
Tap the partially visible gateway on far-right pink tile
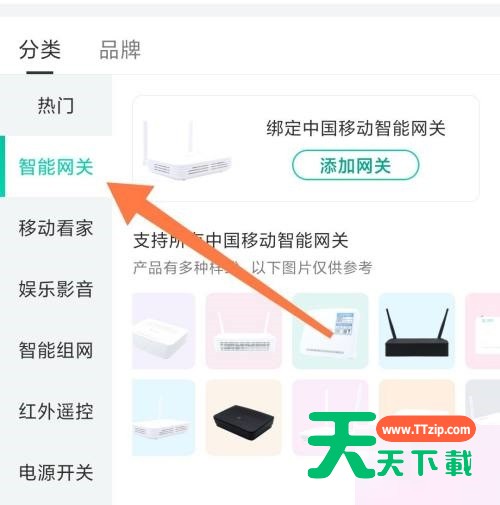[483, 331]
